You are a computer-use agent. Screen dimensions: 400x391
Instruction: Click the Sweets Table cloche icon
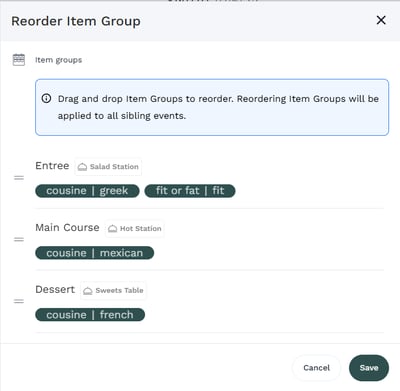click(x=88, y=291)
